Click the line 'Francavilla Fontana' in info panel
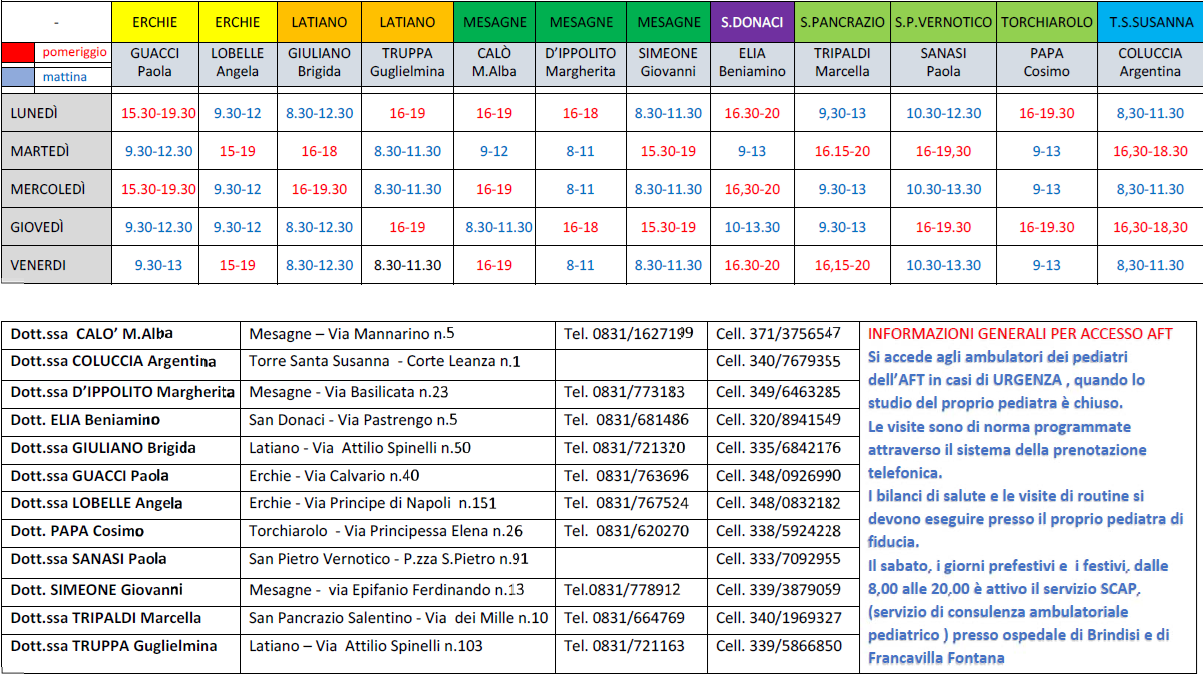The image size is (1203, 674). tap(936, 658)
